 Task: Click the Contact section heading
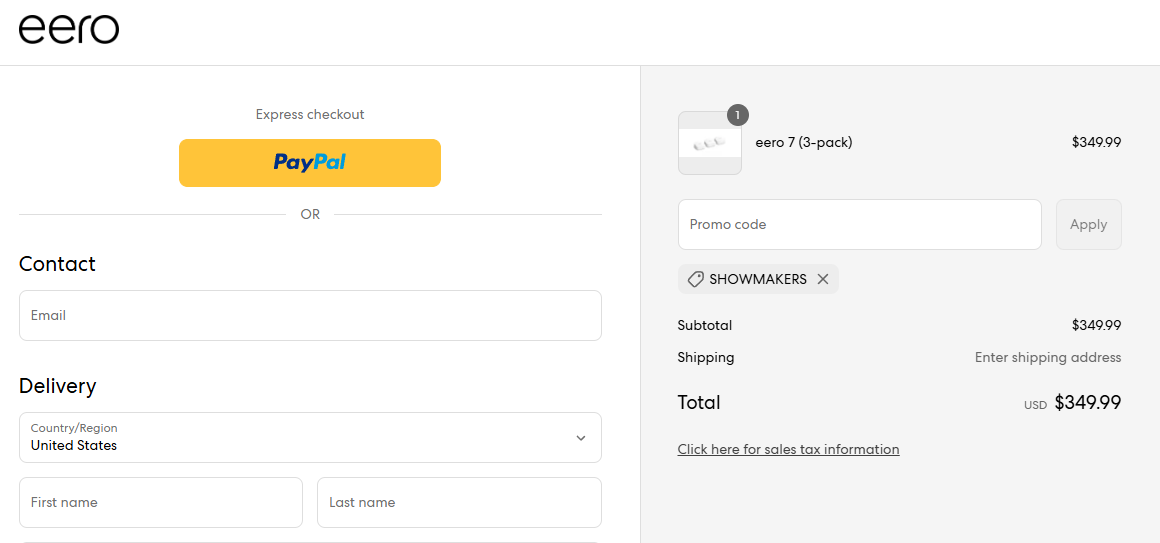(x=57, y=264)
